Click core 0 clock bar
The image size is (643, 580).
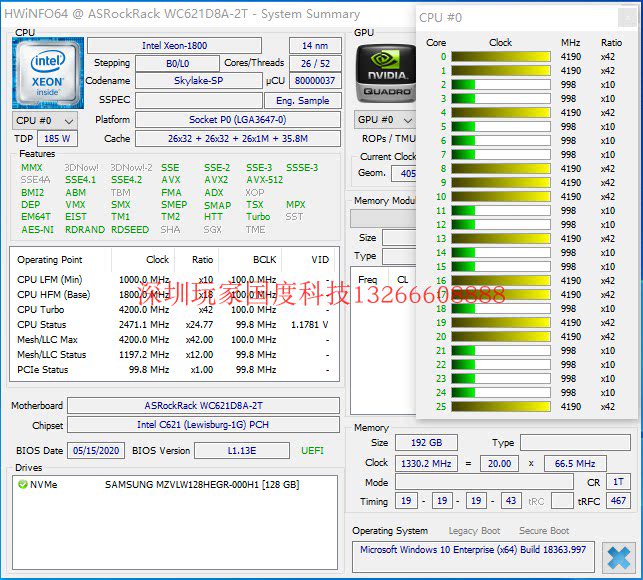(501, 57)
